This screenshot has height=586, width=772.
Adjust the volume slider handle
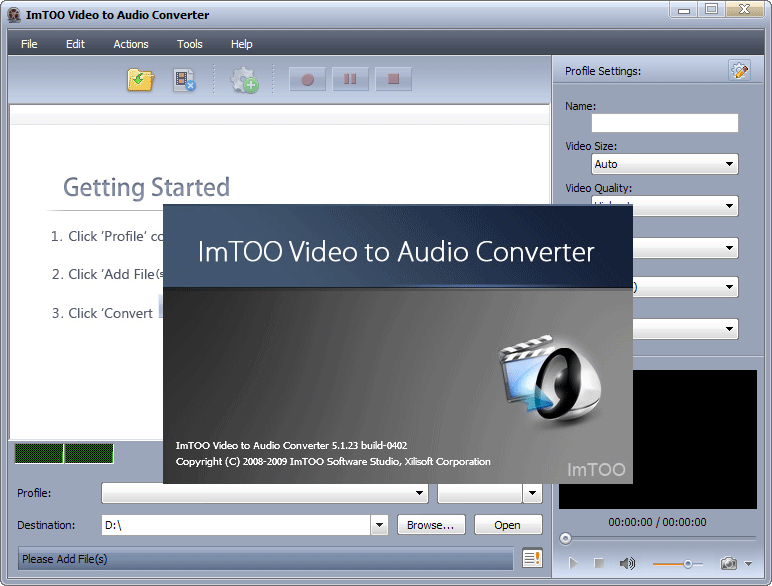(688, 564)
